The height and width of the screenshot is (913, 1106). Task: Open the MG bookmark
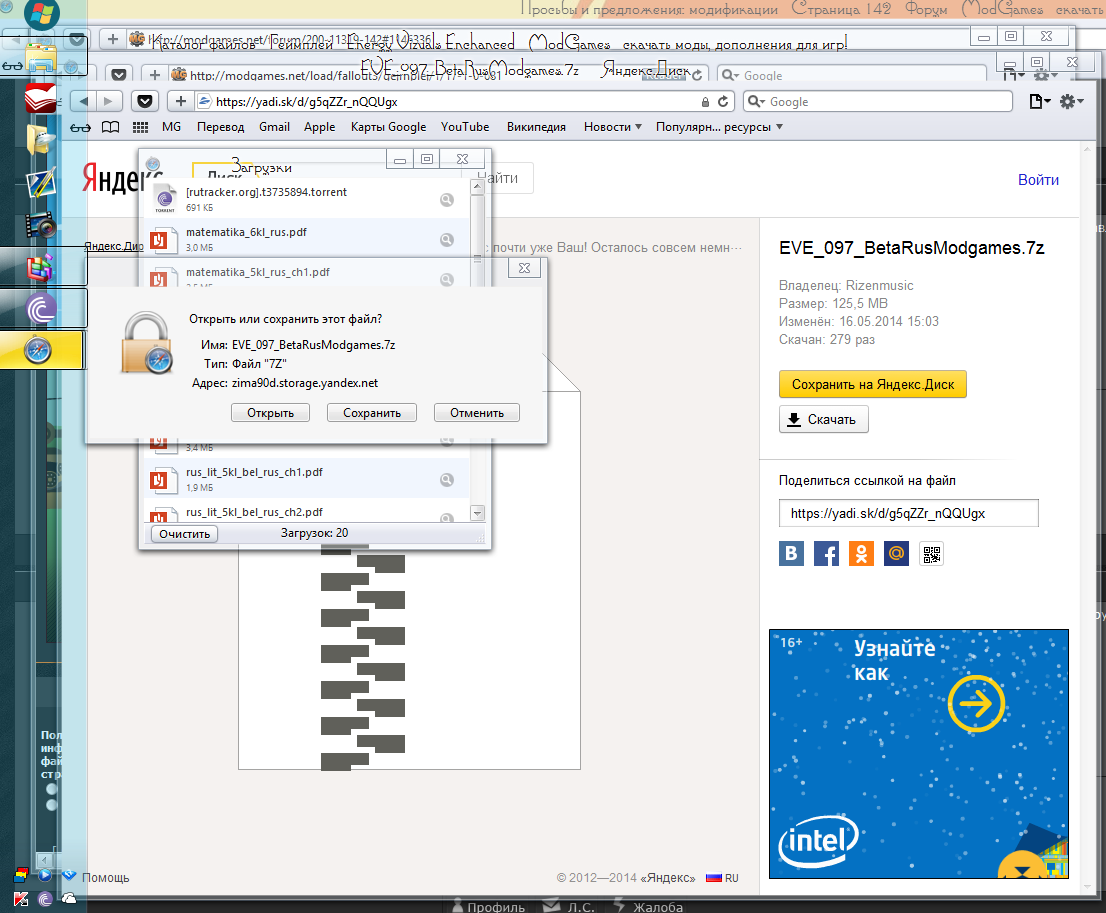coord(171,127)
